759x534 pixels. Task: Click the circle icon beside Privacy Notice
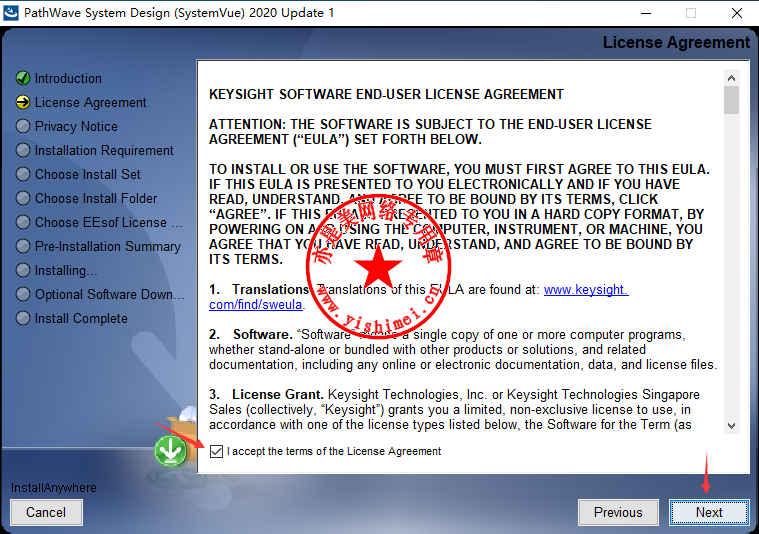point(23,126)
